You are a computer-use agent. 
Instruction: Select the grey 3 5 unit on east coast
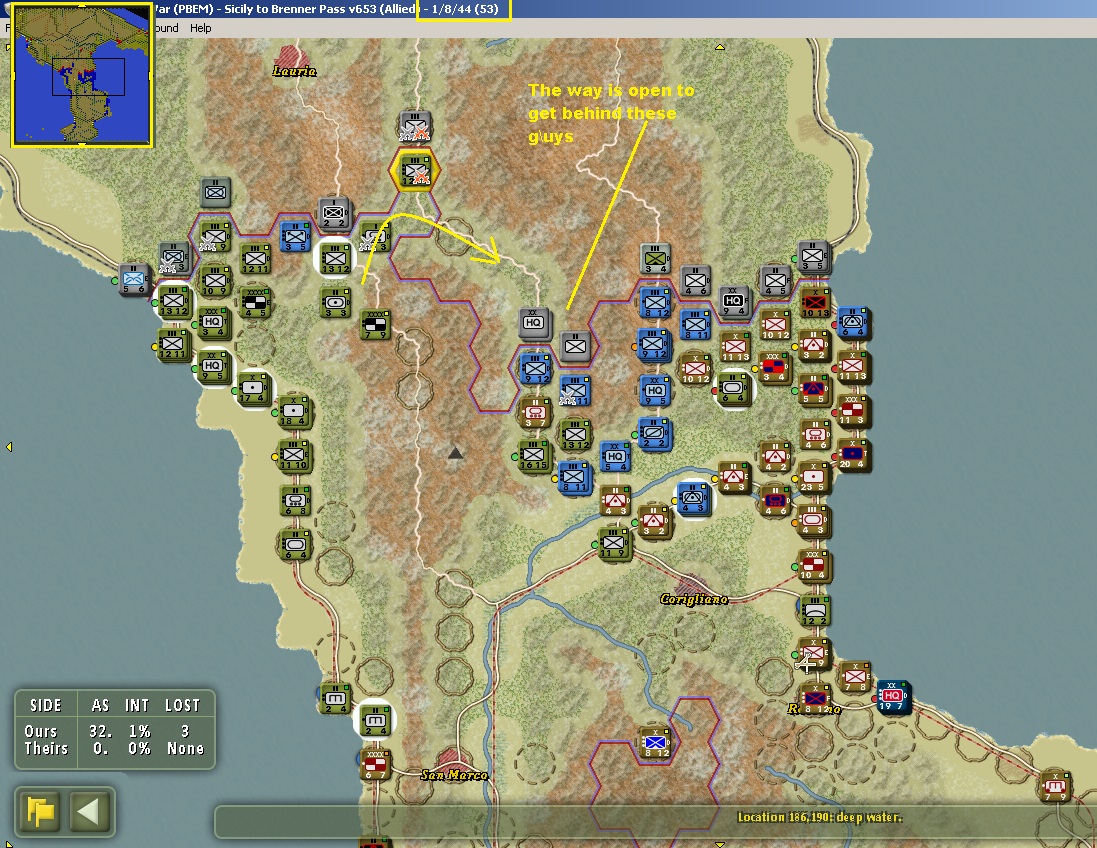pos(814,257)
